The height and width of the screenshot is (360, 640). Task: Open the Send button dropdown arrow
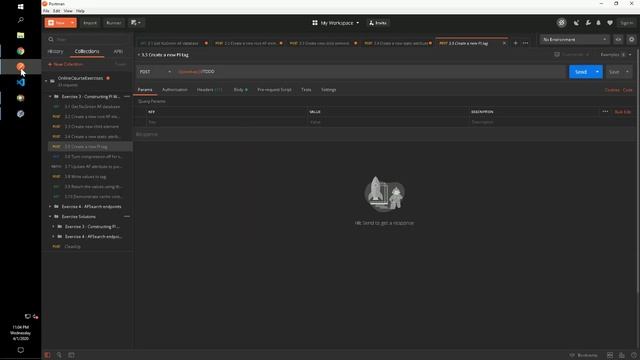click(x=597, y=72)
